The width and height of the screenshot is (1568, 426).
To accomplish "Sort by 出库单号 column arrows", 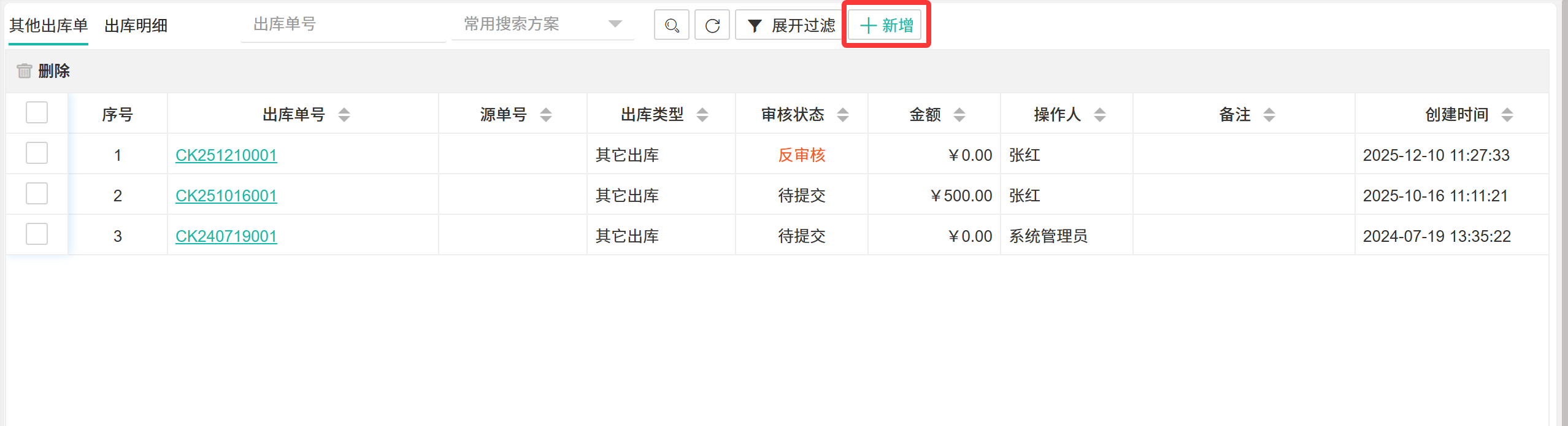I will [344, 115].
